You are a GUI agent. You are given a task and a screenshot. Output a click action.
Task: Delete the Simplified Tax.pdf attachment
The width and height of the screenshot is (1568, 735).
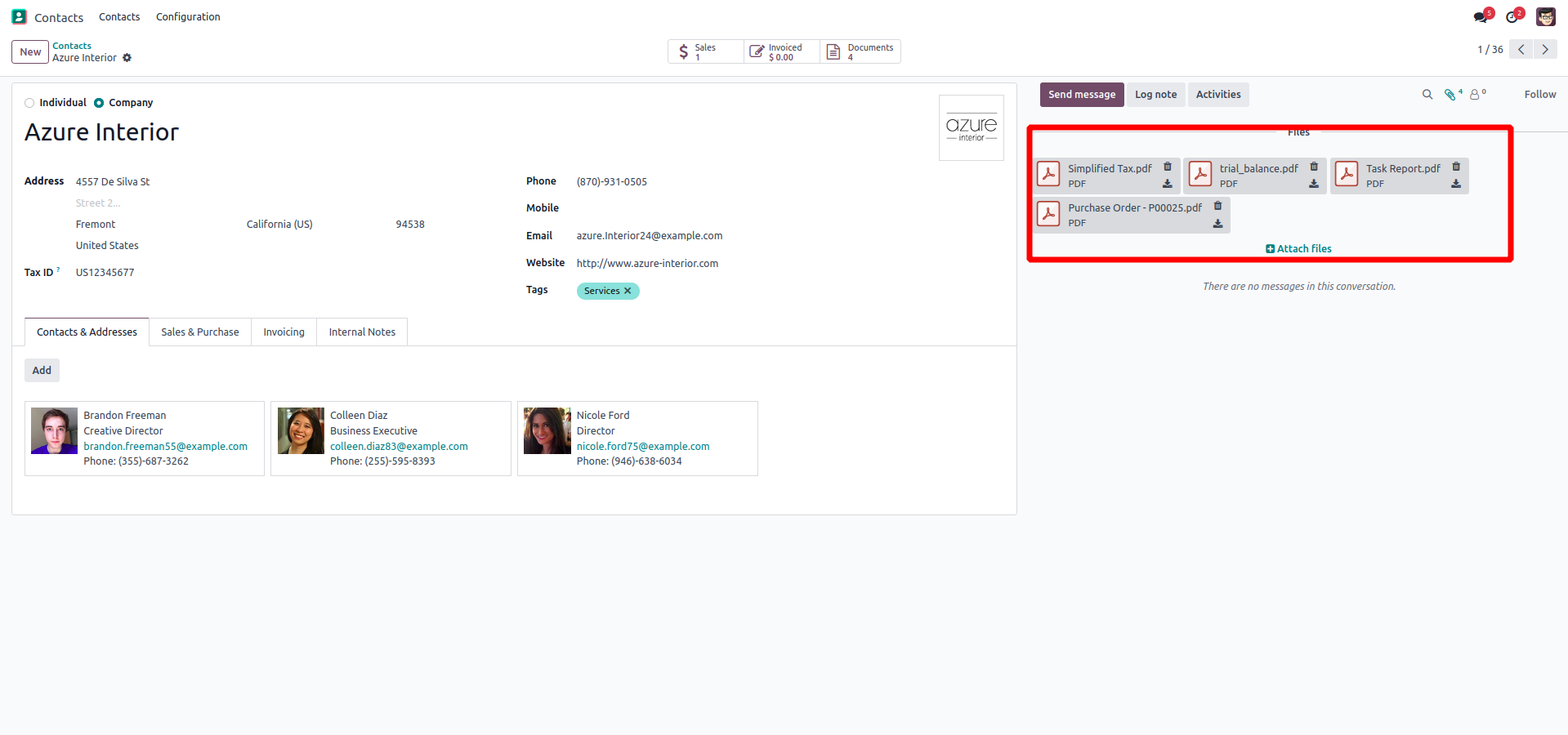click(x=1168, y=167)
